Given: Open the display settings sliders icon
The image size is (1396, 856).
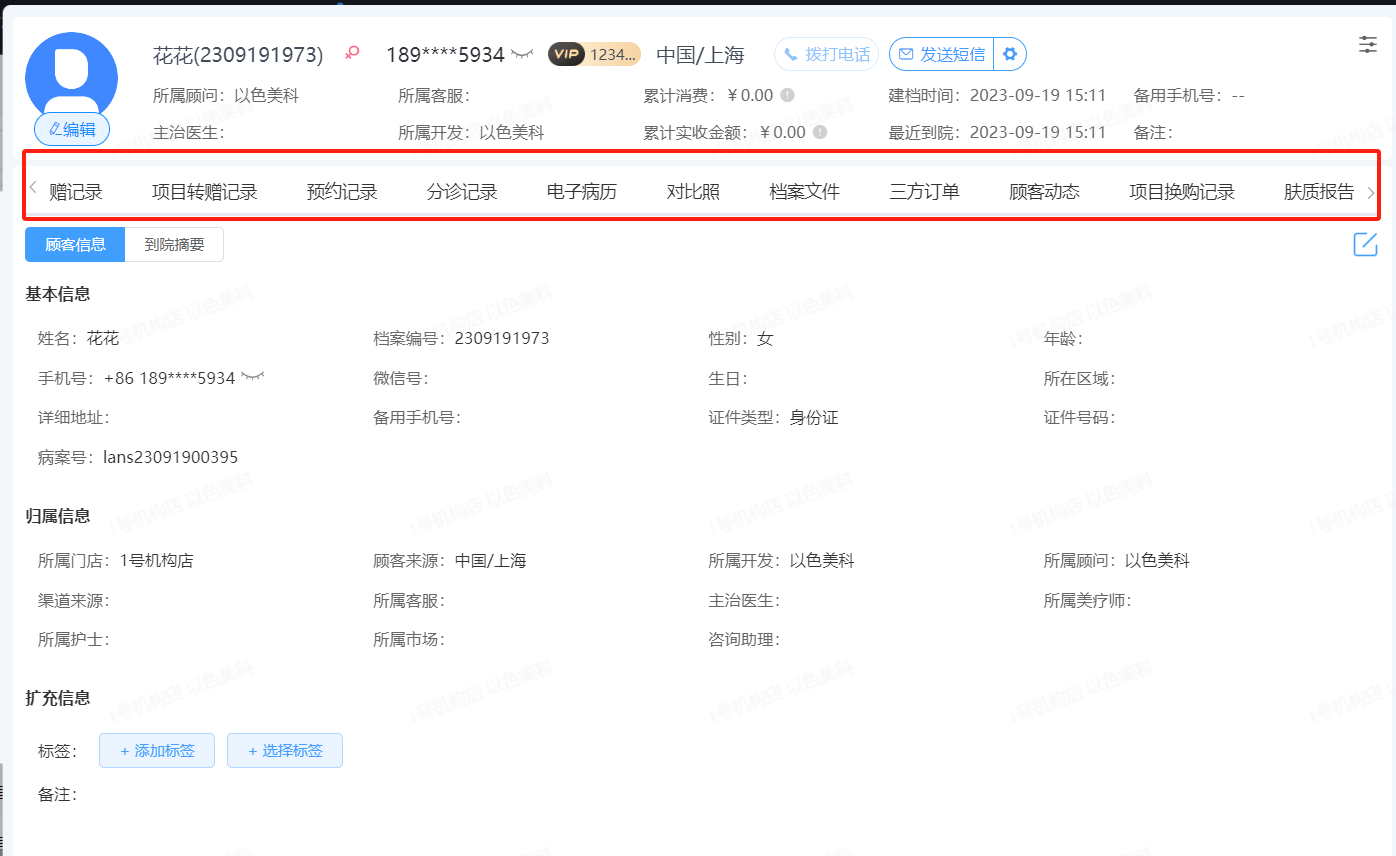Looking at the screenshot, I should tap(1367, 44).
